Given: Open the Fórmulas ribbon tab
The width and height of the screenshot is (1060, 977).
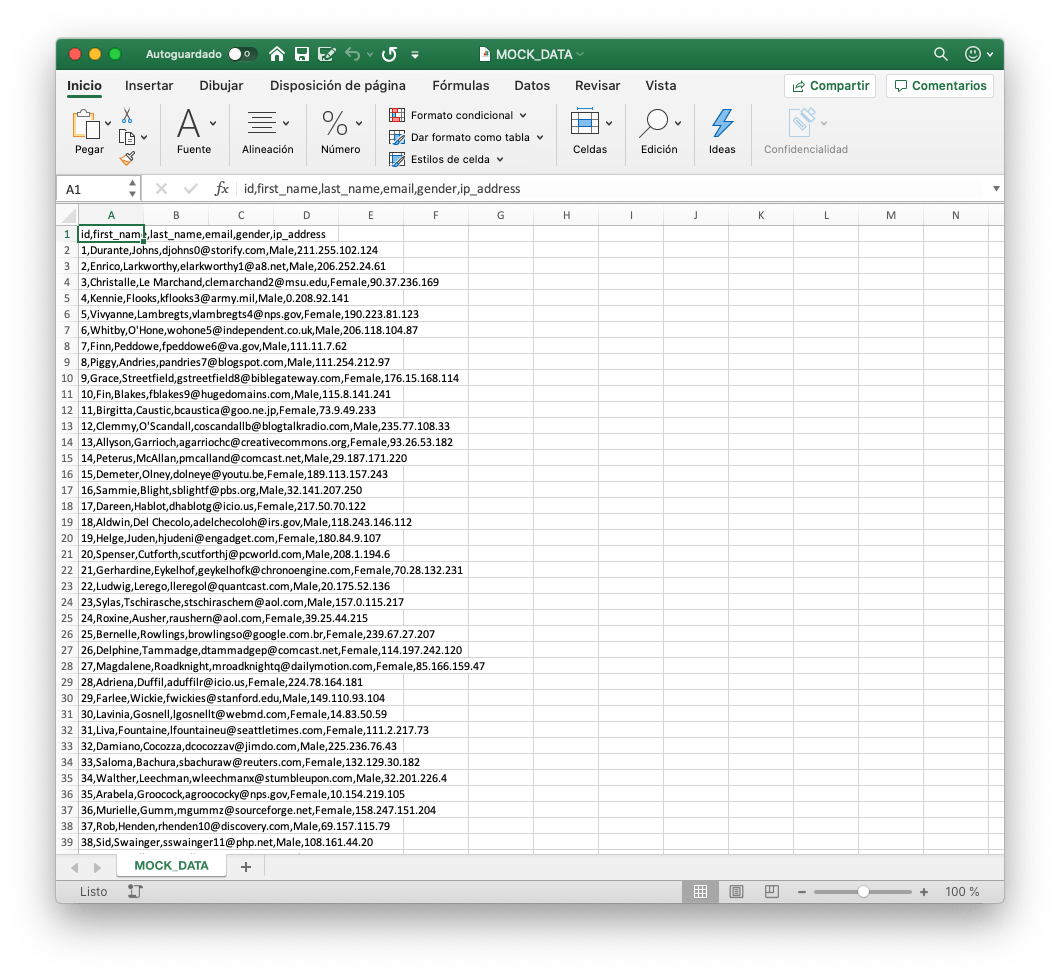Looking at the screenshot, I should 460,86.
